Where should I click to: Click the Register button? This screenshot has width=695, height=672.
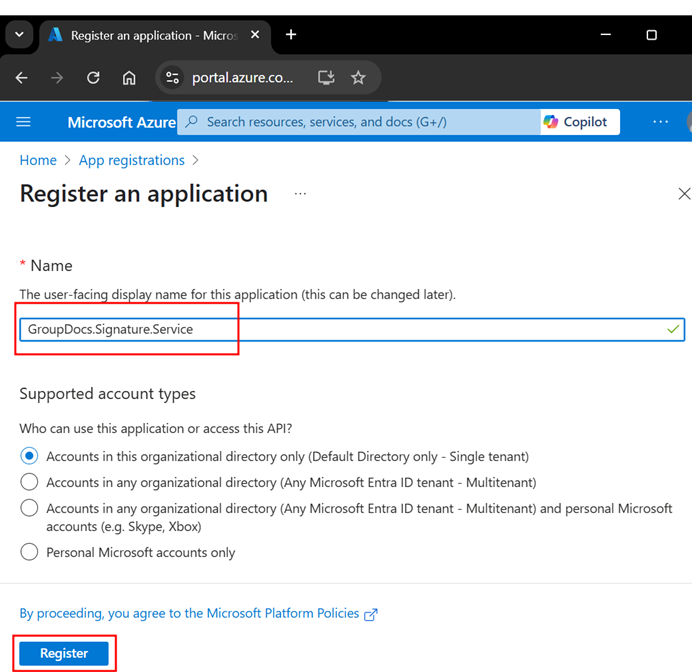point(64,653)
